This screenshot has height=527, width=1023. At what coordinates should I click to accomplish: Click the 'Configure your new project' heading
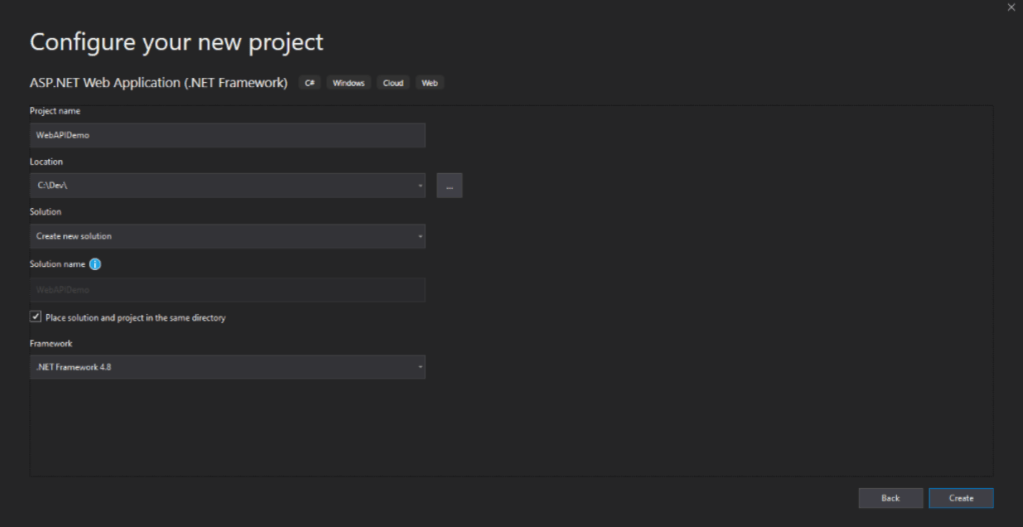coord(176,43)
